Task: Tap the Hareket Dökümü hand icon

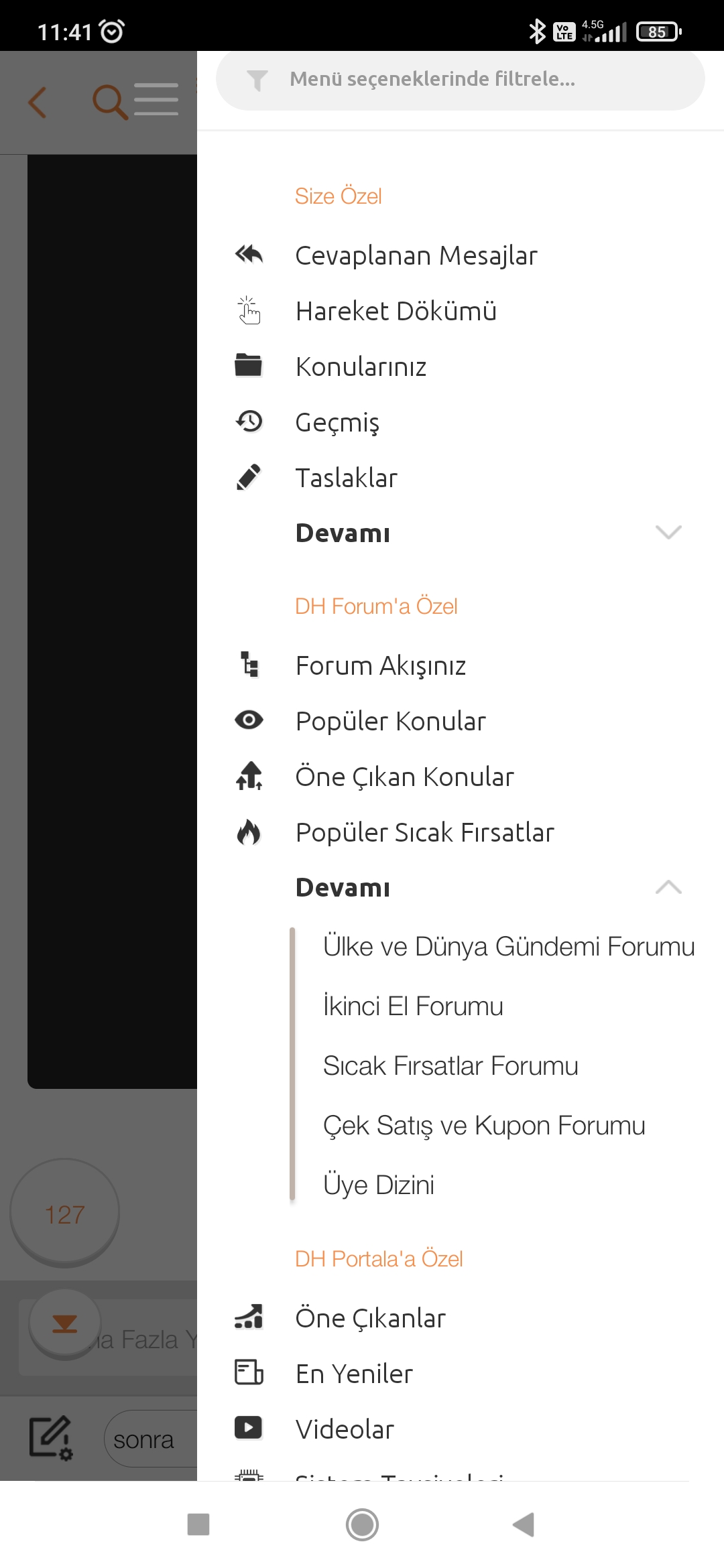Action: click(249, 310)
